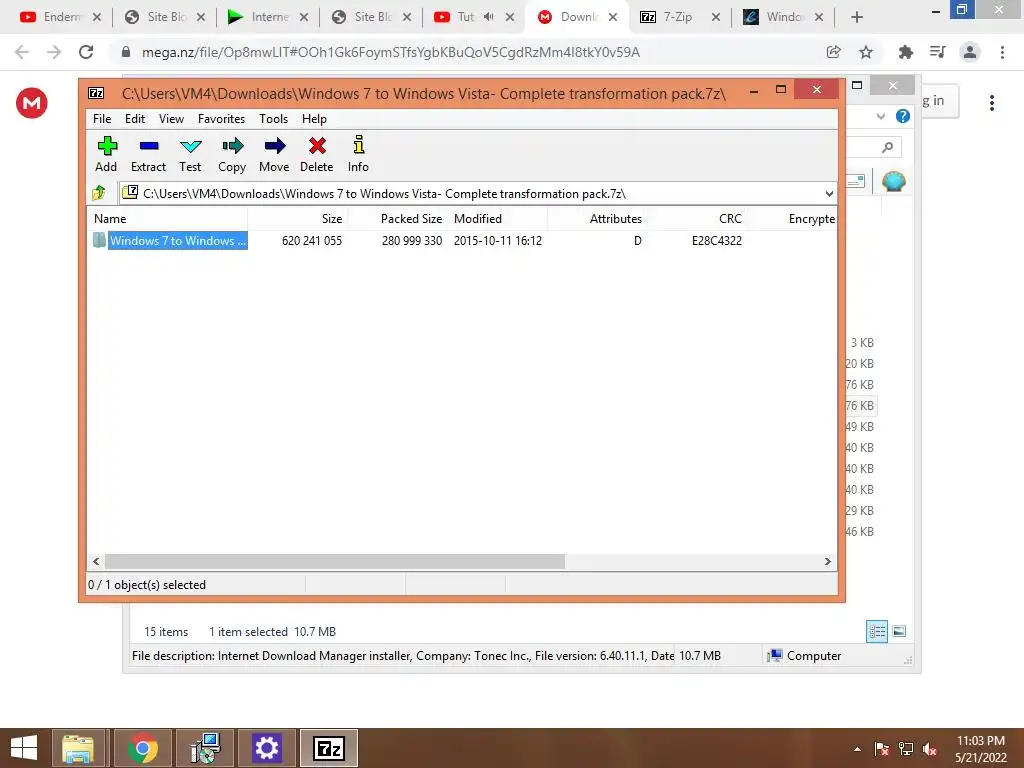Image resolution: width=1024 pixels, height=768 pixels.
Task: Open the Settings gear taskbar app
Action: point(266,748)
